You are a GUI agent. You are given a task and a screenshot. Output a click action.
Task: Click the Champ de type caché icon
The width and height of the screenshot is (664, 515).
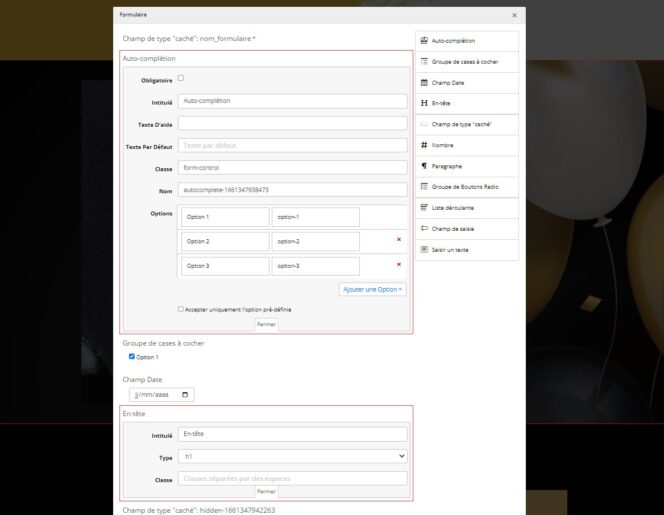tap(424, 124)
